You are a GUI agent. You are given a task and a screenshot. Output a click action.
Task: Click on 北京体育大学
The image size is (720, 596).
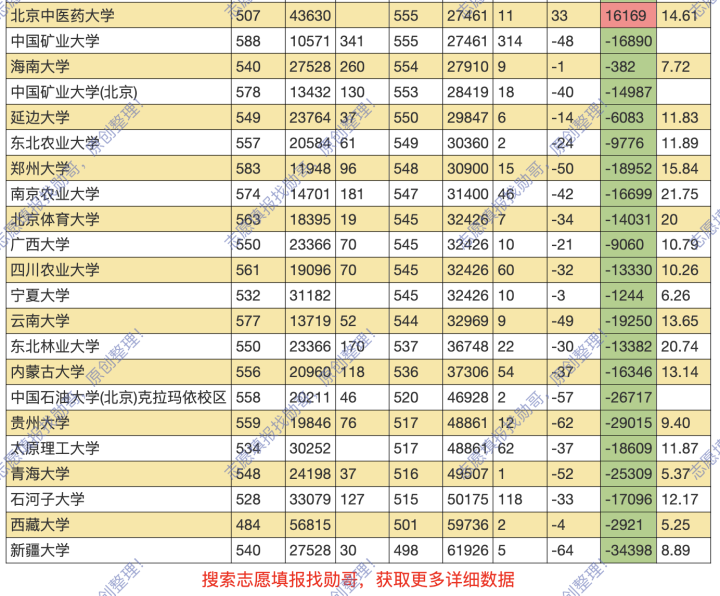[x=118, y=219]
